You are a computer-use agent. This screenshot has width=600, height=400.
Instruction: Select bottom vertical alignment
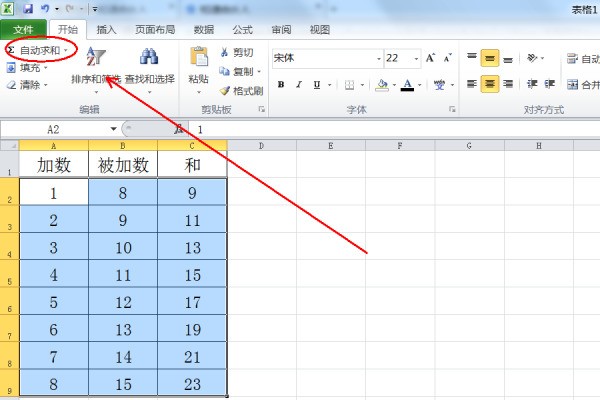tap(508, 59)
